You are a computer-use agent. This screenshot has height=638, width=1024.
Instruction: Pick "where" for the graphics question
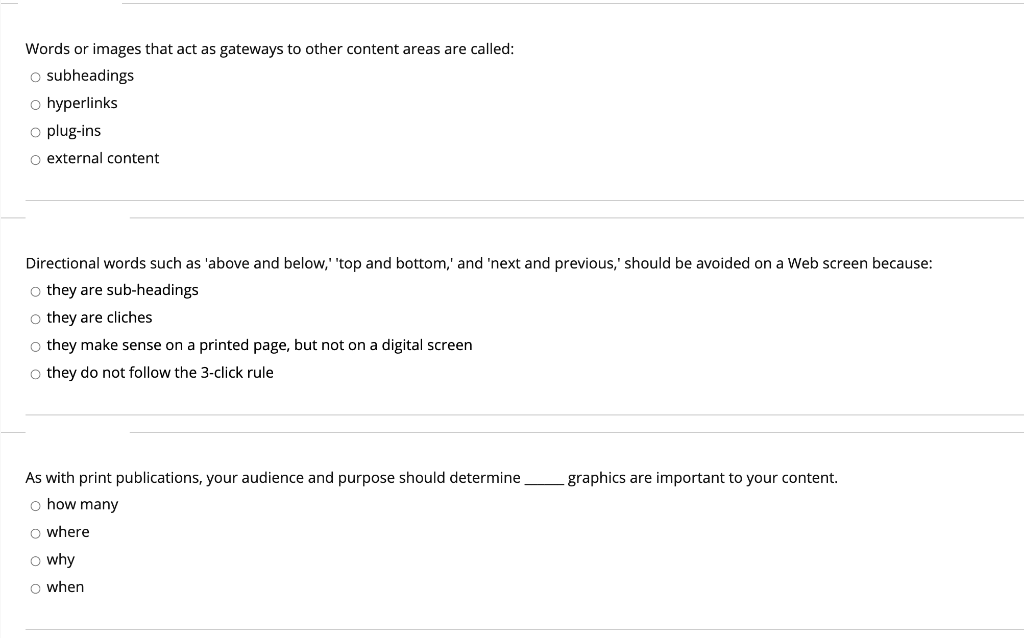[35, 532]
